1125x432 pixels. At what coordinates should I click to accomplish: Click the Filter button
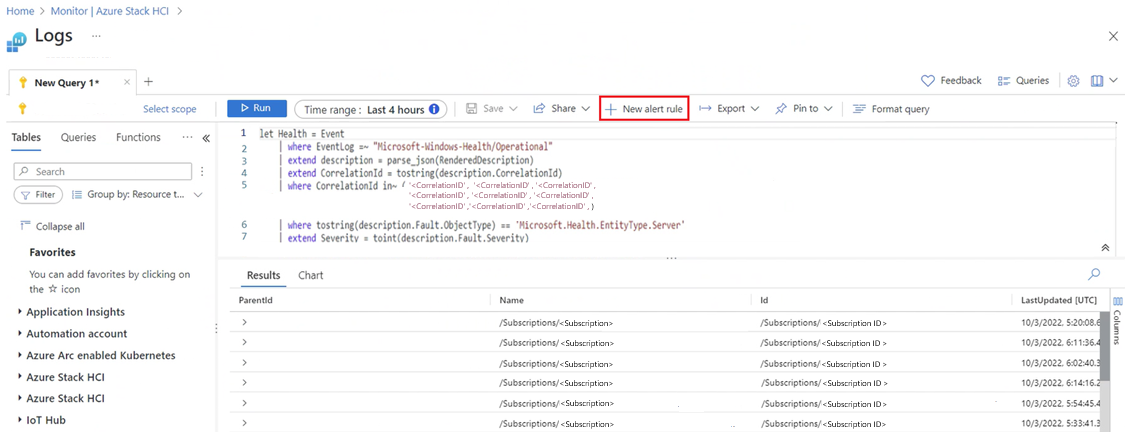point(39,194)
